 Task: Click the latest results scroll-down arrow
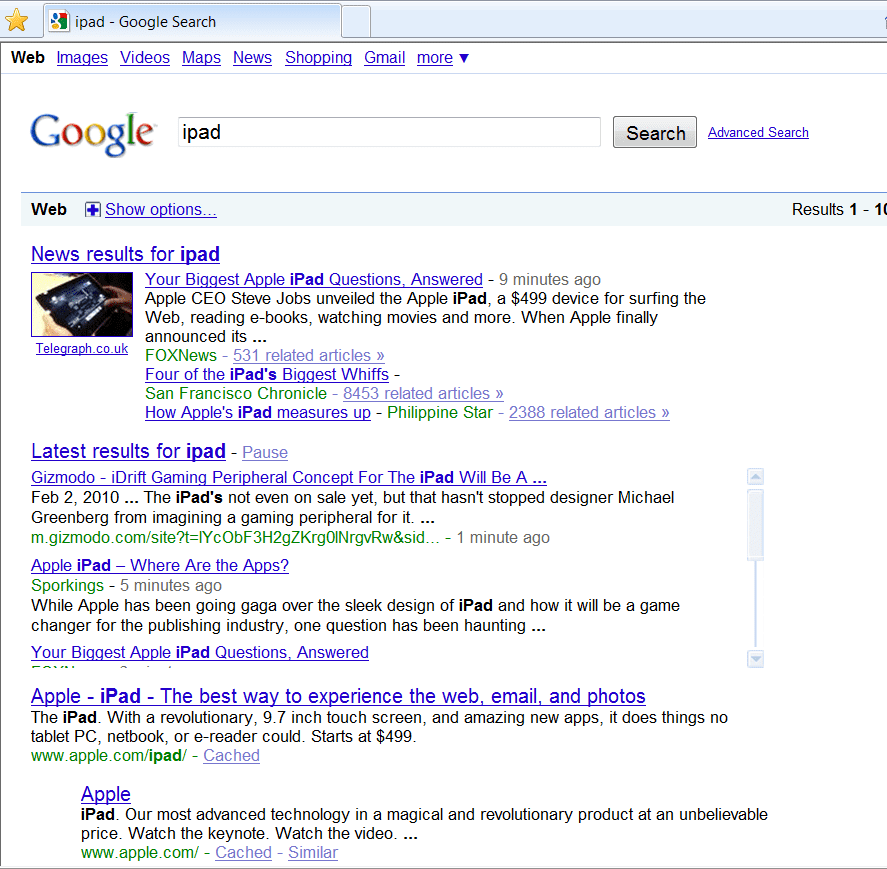(x=755, y=659)
